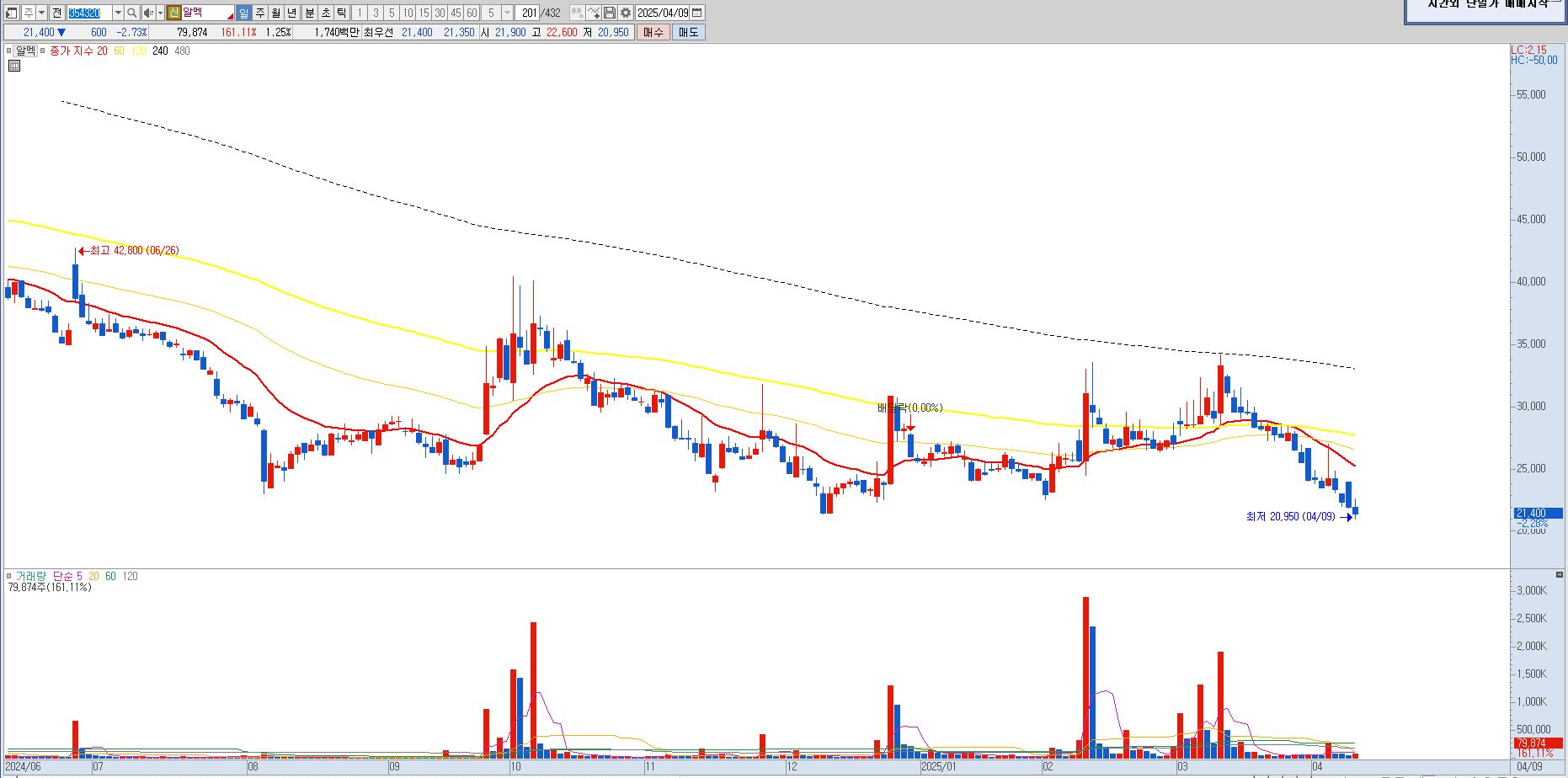This screenshot has height=778, width=1568.
Task: Select second 초 period
Action: click(x=326, y=13)
